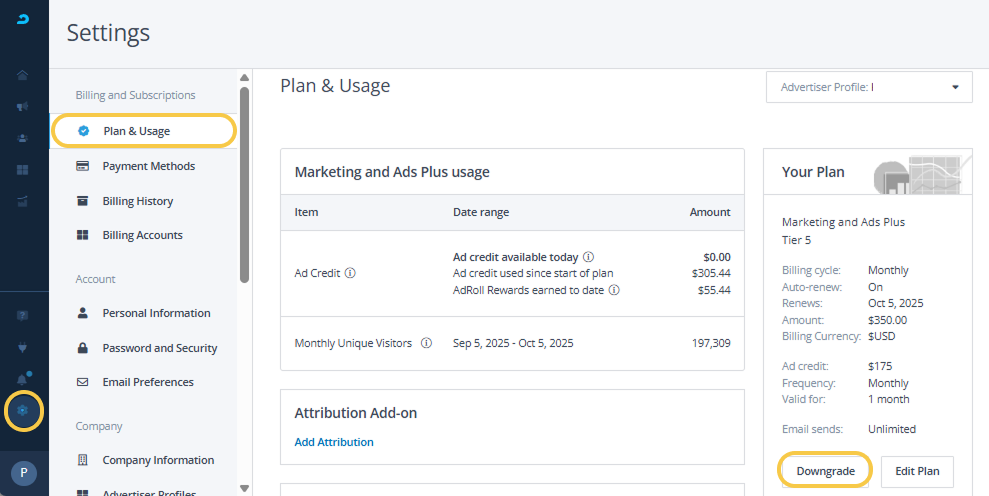Screen dimensions: 989x496
Task: Click info icon beside Monthly Unique Visitors
Action: [426, 343]
